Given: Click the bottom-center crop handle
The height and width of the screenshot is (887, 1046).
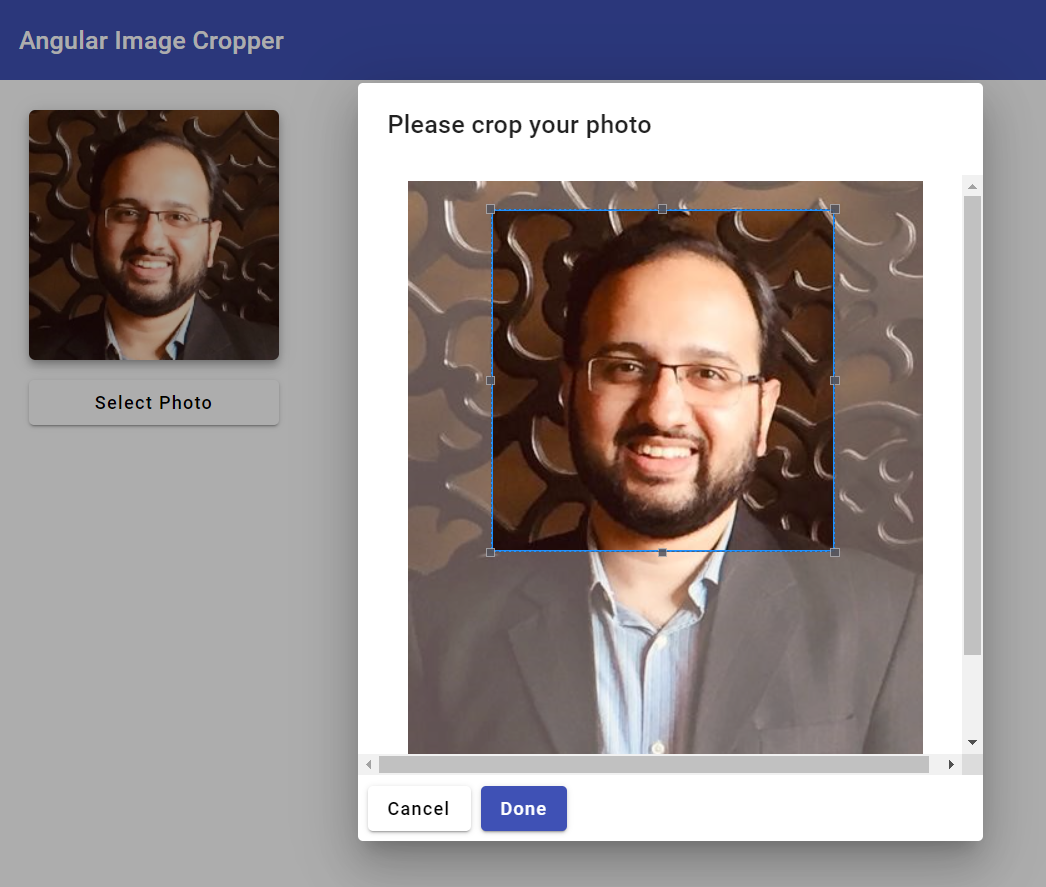Looking at the screenshot, I should tap(662, 552).
